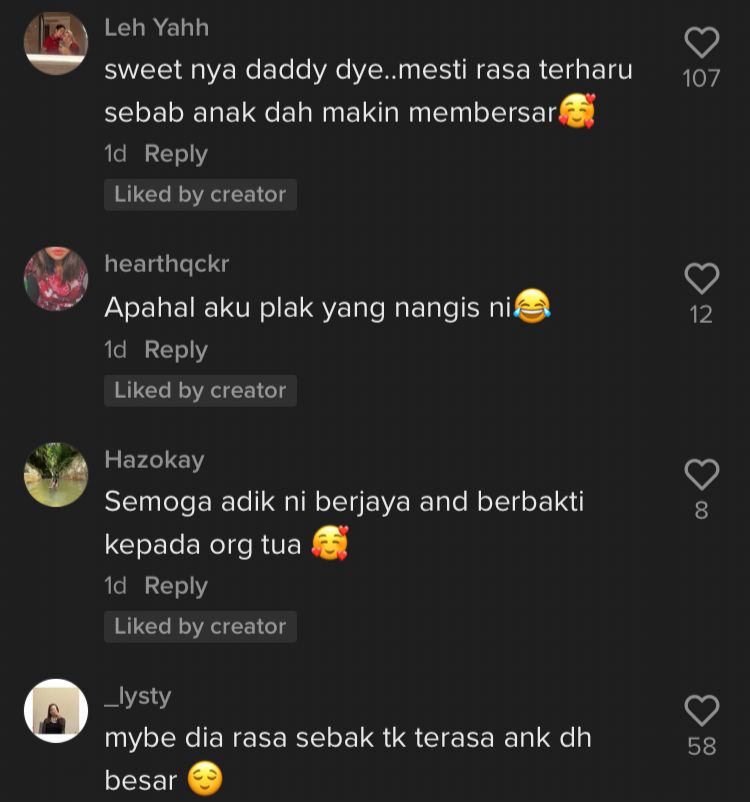
Task: Open the Leh Yahh username link
Action: (x=157, y=28)
